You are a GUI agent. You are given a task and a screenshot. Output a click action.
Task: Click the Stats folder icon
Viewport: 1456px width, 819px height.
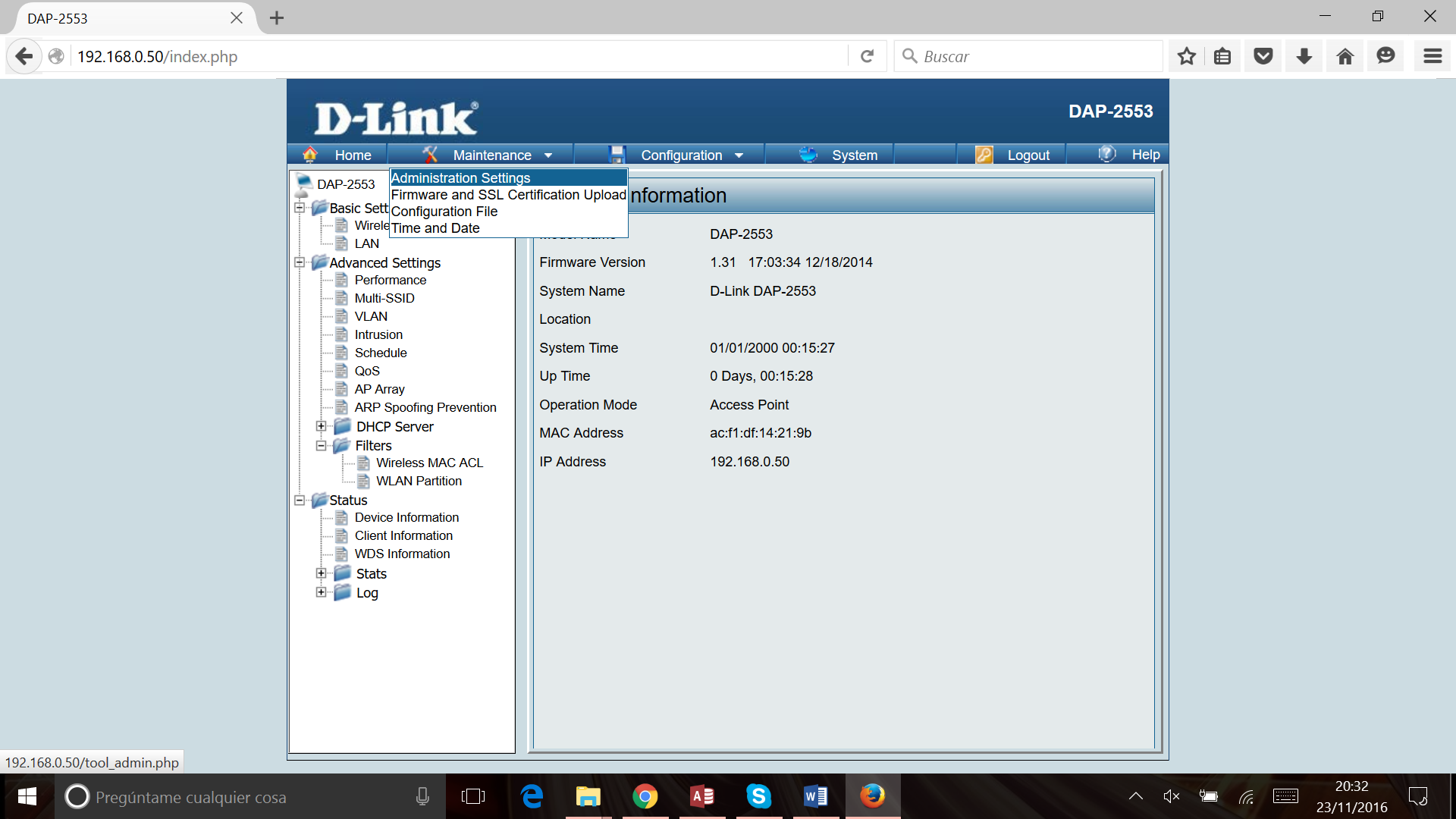coord(343,573)
